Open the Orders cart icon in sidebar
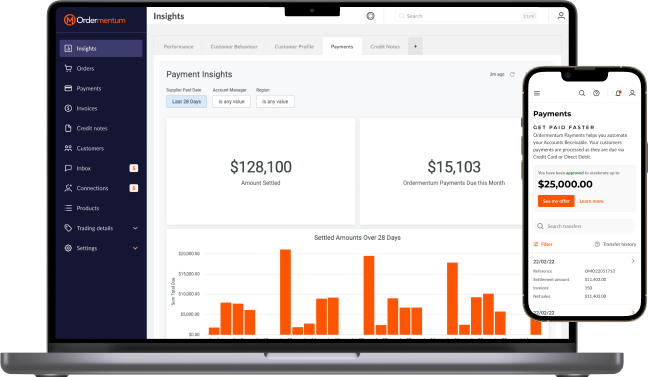The image size is (648, 377). tap(68, 68)
